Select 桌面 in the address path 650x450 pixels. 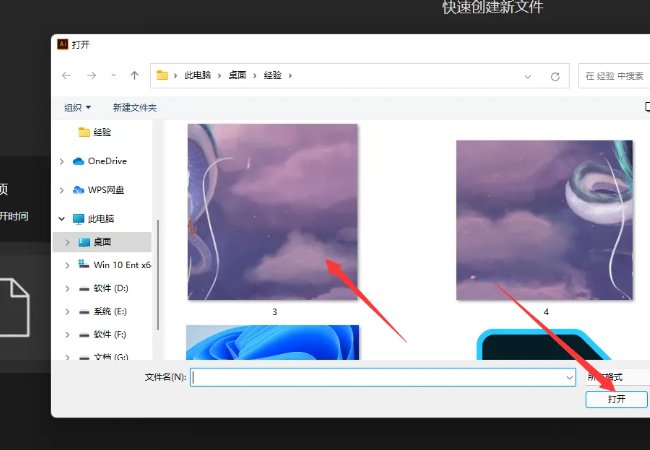237,75
